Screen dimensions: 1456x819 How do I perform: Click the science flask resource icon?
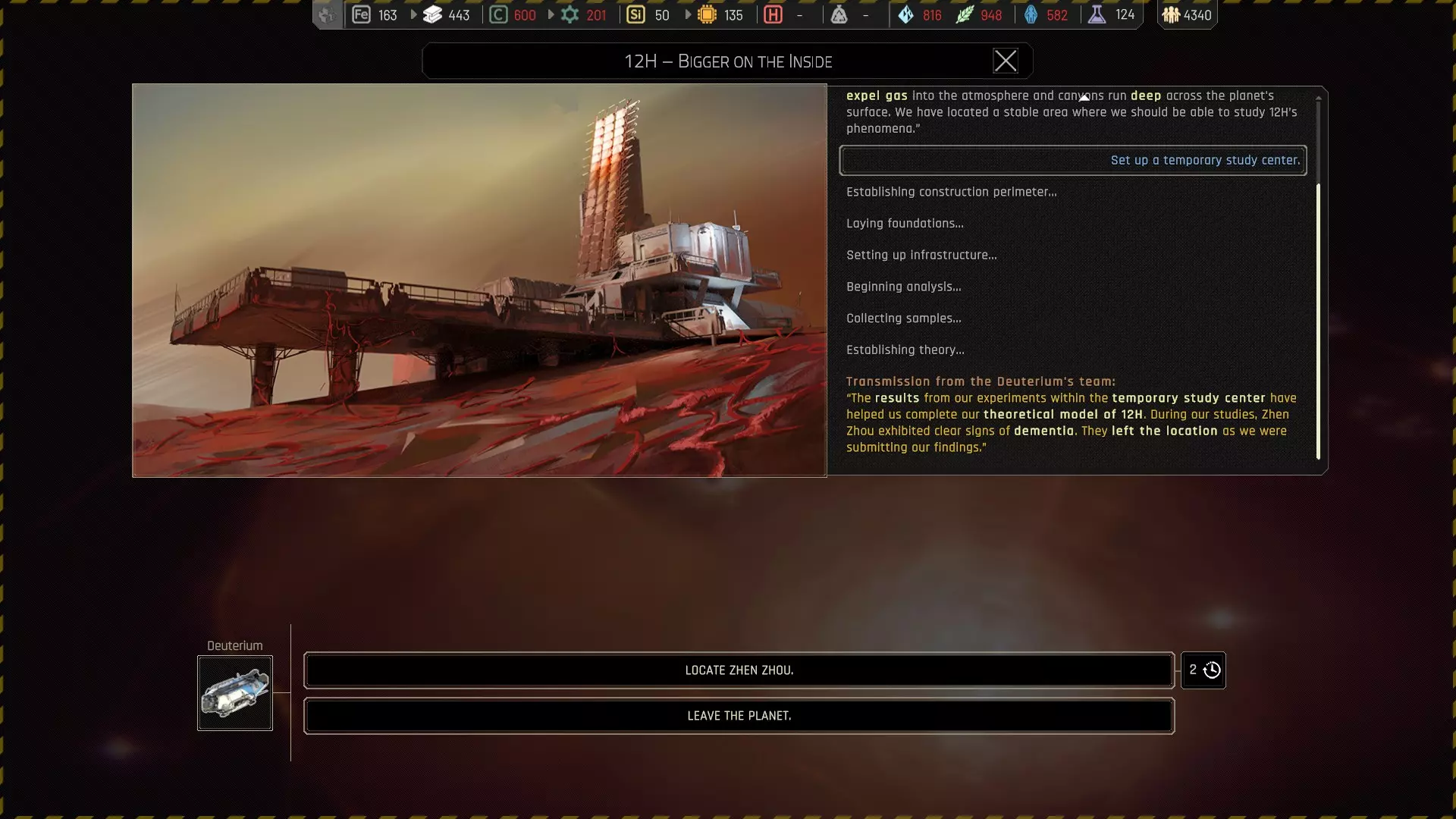(x=1097, y=14)
